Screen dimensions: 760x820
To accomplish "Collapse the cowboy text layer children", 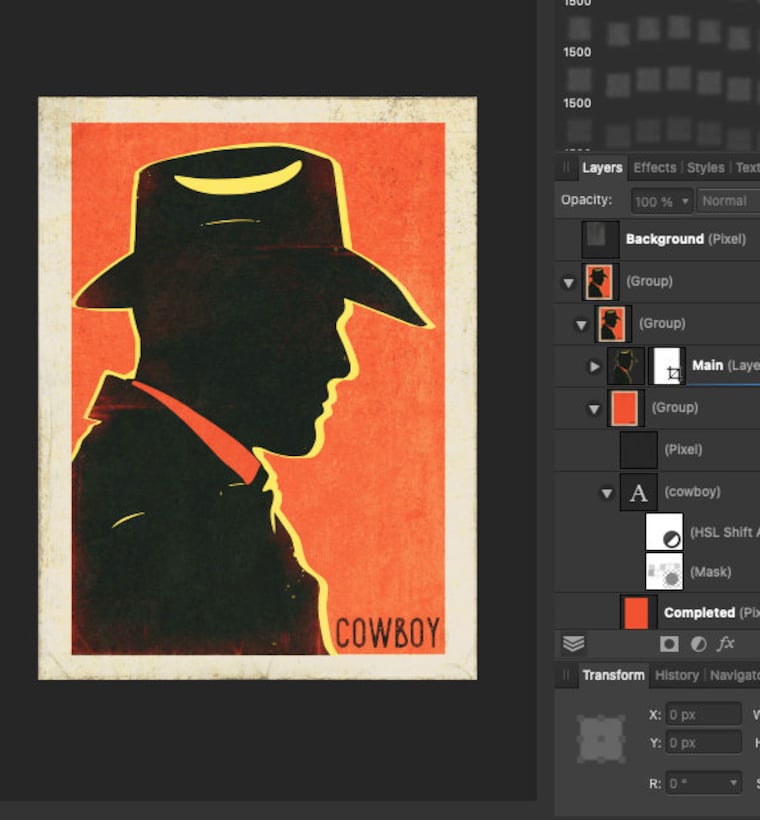I will 607,493.
